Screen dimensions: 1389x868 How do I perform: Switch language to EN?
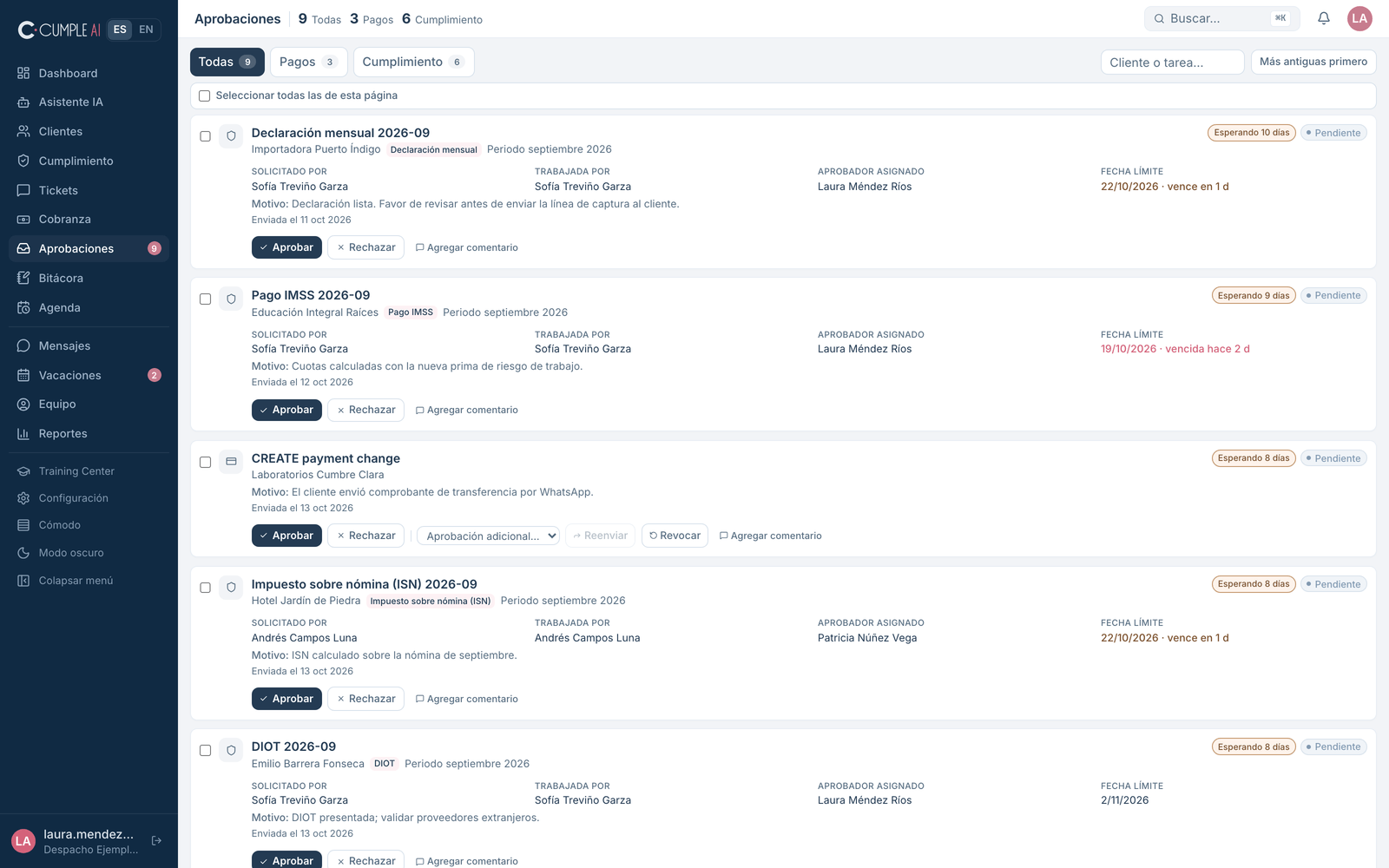(146, 30)
